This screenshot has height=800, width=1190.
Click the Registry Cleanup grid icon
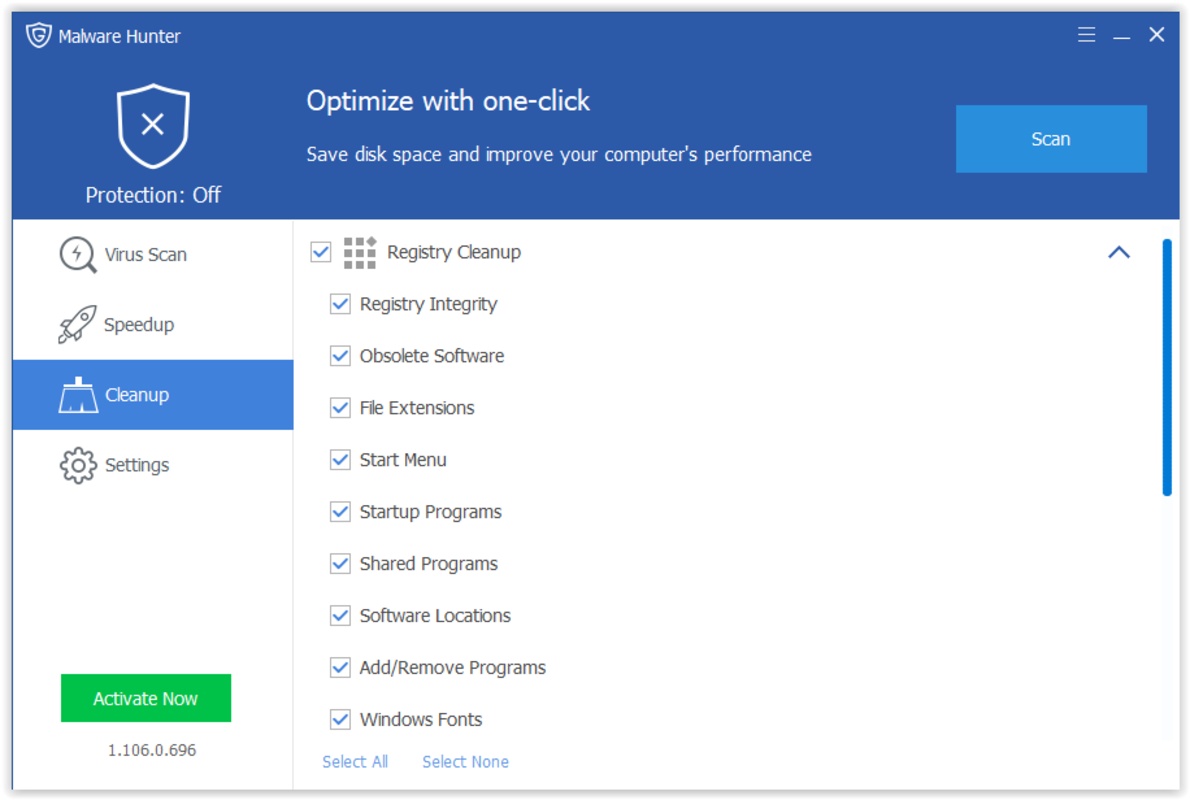click(x=360, y=252)
